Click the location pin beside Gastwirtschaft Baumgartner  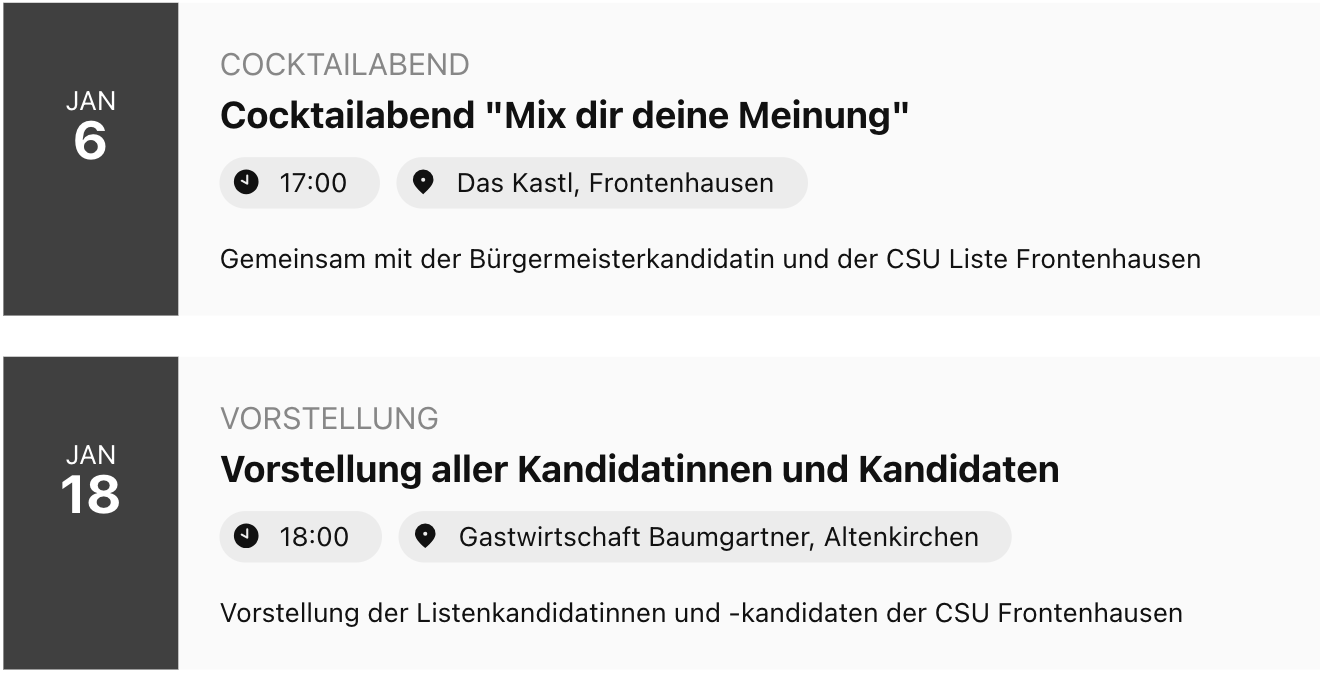[426, 536]
